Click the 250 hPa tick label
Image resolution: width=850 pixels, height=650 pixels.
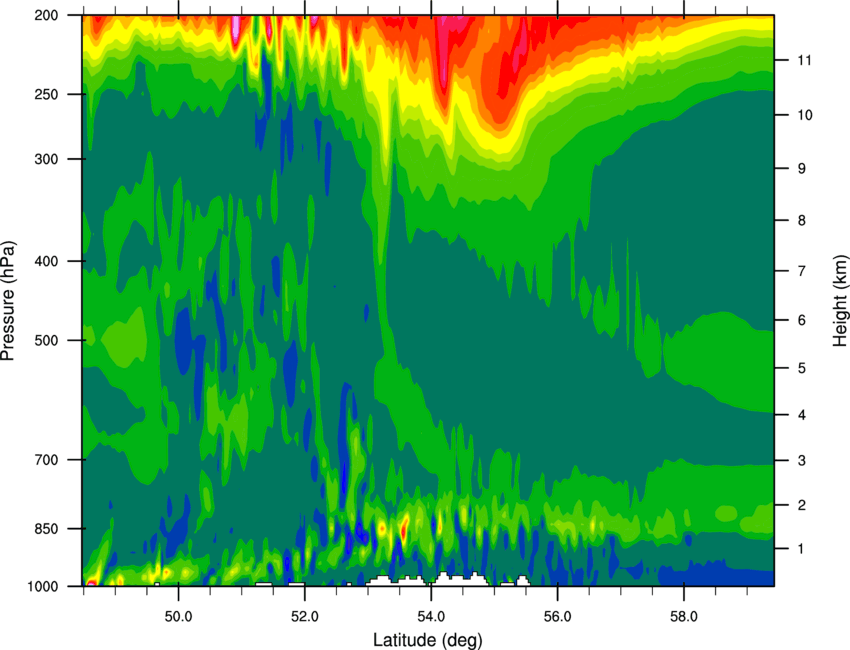click(x=46, y=94)
